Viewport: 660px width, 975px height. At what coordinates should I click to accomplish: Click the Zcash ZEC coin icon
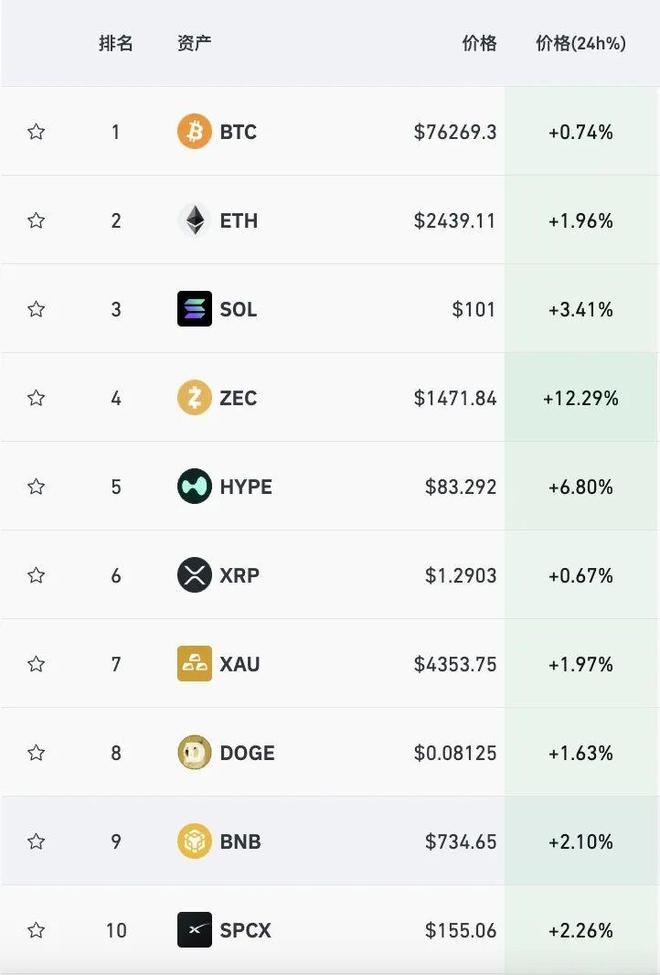(194, 397)
